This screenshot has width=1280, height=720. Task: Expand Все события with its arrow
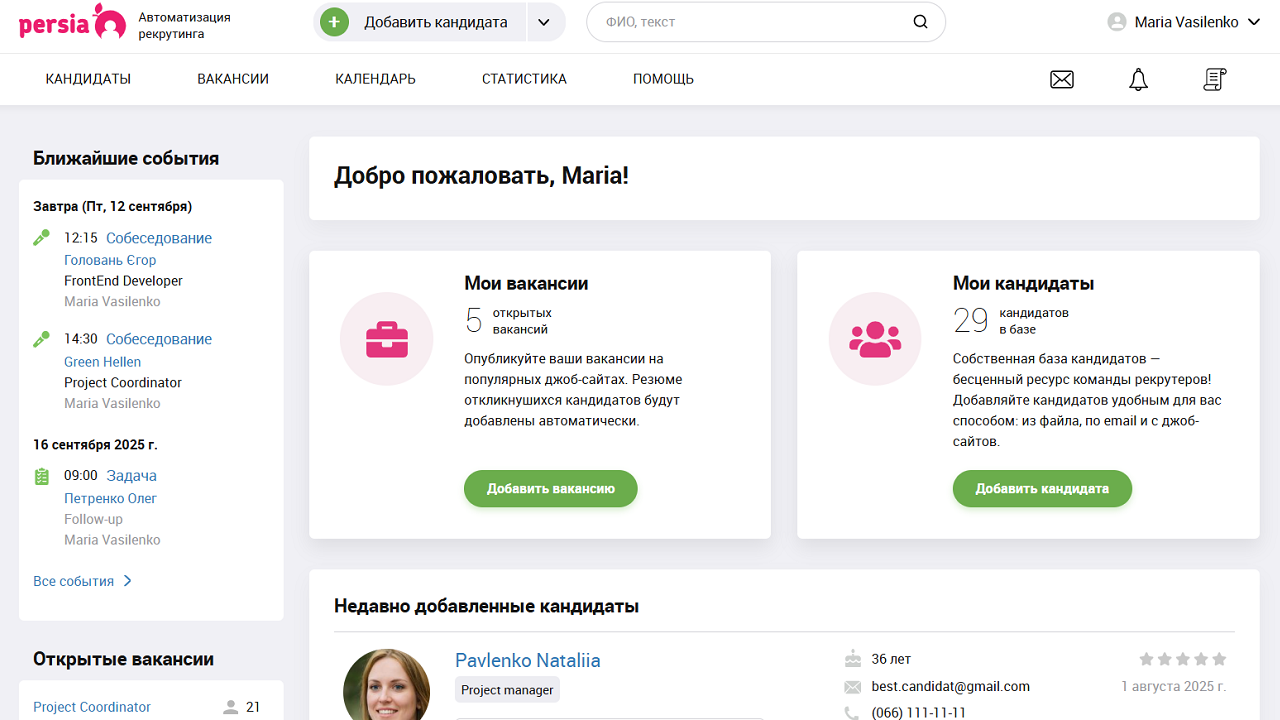pos(126,580)
